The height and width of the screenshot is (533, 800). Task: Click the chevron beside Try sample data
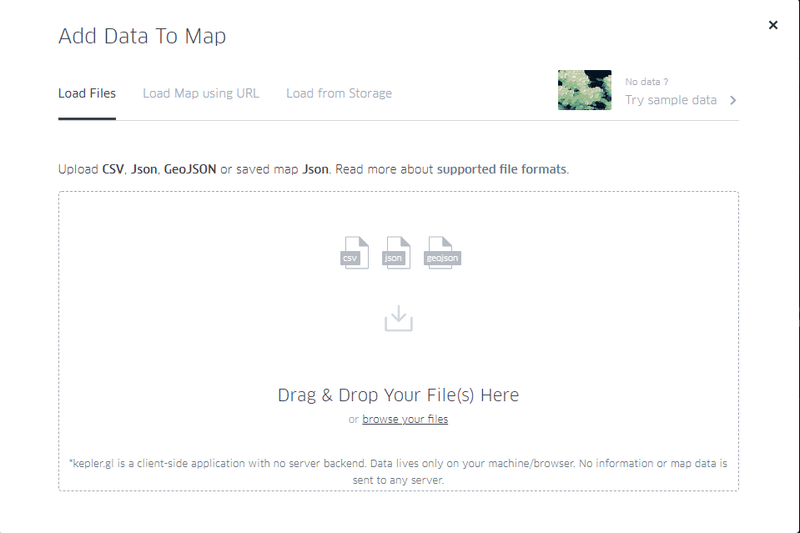click(733, 100)
